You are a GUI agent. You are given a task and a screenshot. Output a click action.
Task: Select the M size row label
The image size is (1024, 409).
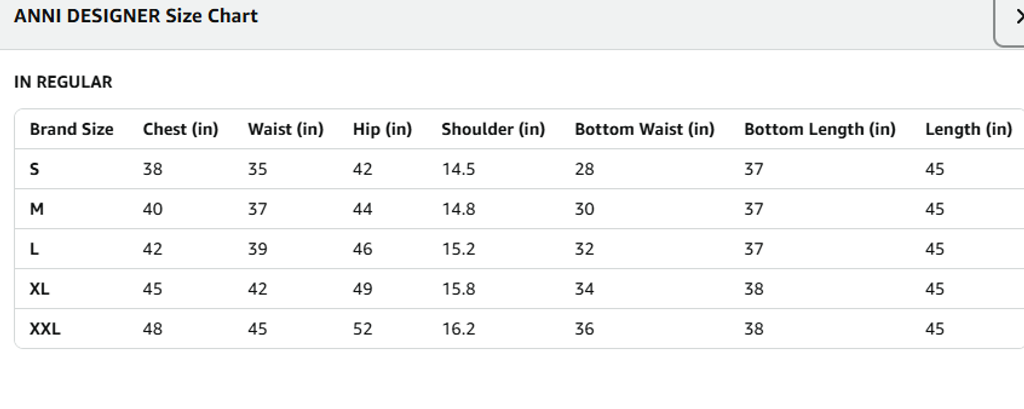(36, 209)
